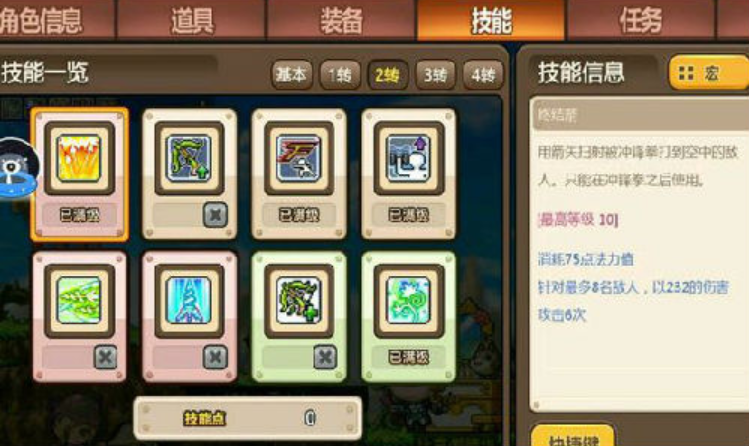Screen dimensions: 749x446
Task: Switch to 4转 skill tier
Action: pos(483,75)
